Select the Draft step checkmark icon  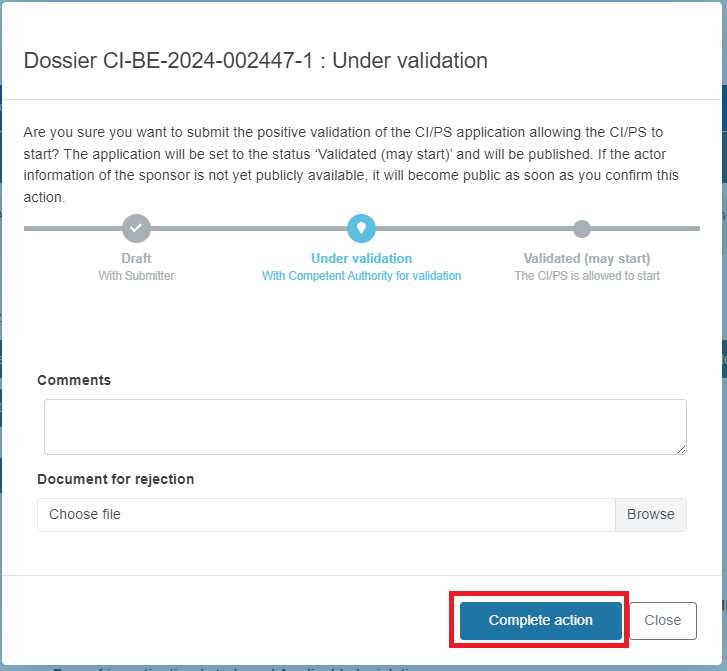point(136,228)
